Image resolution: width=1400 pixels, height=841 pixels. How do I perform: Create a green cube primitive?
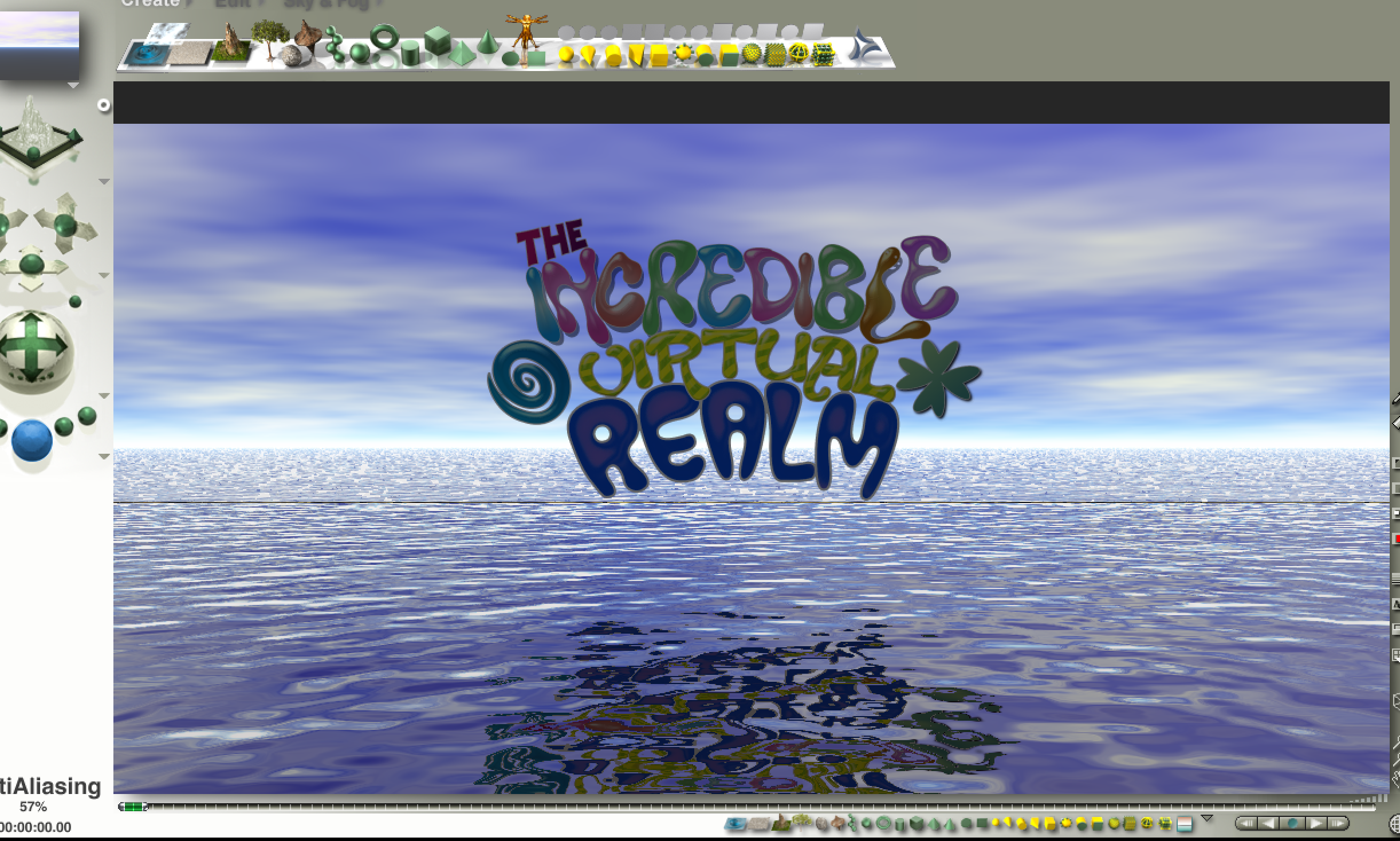(438, 41)
